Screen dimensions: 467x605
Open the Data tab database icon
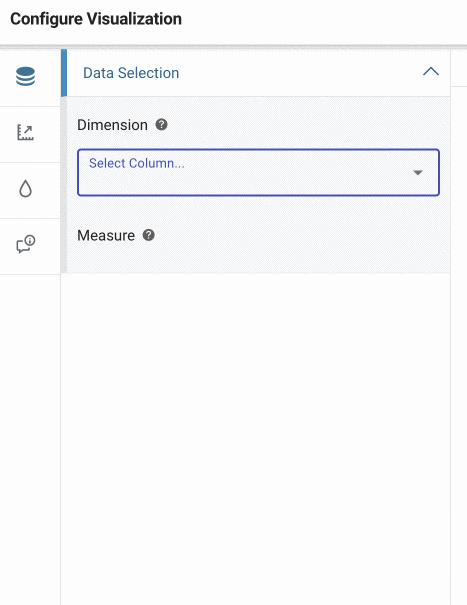coord(25,76)
